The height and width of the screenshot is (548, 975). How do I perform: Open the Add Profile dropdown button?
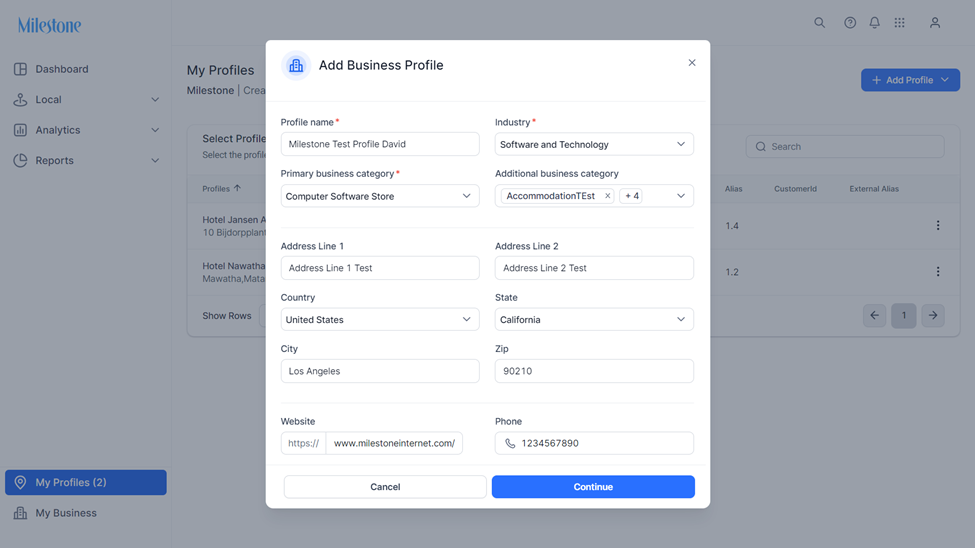point(910,80)
